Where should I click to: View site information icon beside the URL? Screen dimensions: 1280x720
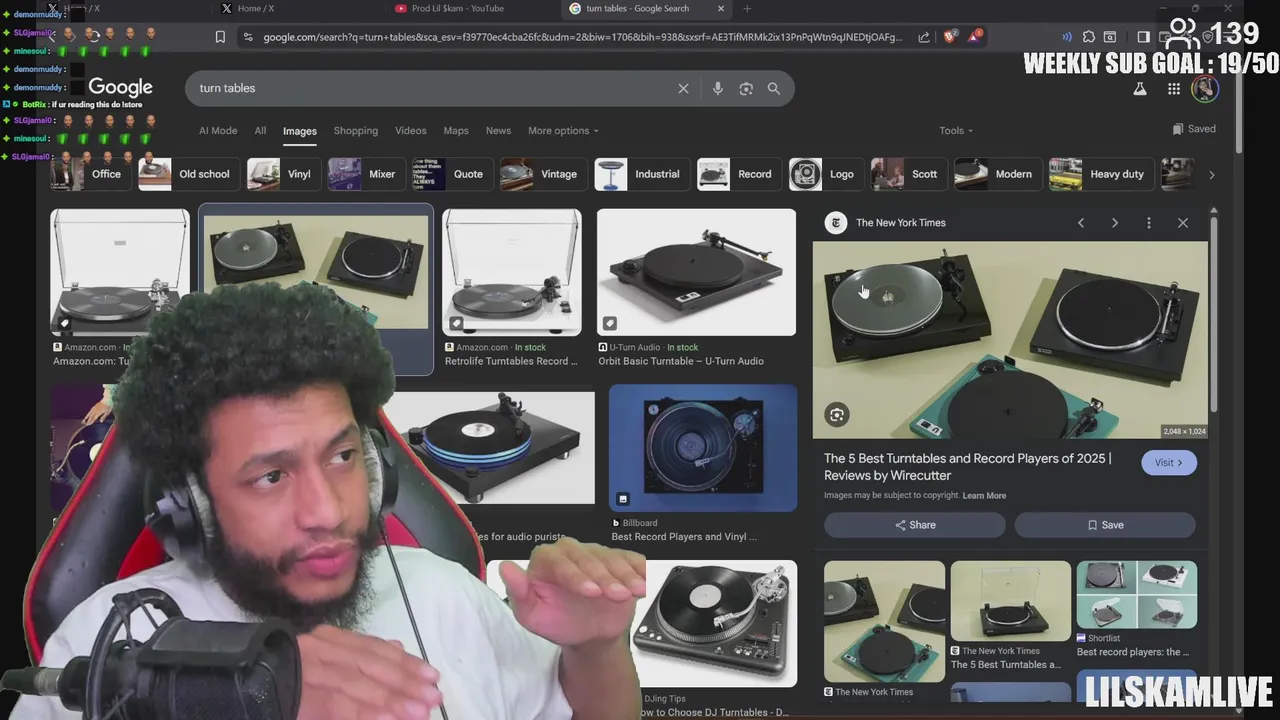(x=248, y=37)
